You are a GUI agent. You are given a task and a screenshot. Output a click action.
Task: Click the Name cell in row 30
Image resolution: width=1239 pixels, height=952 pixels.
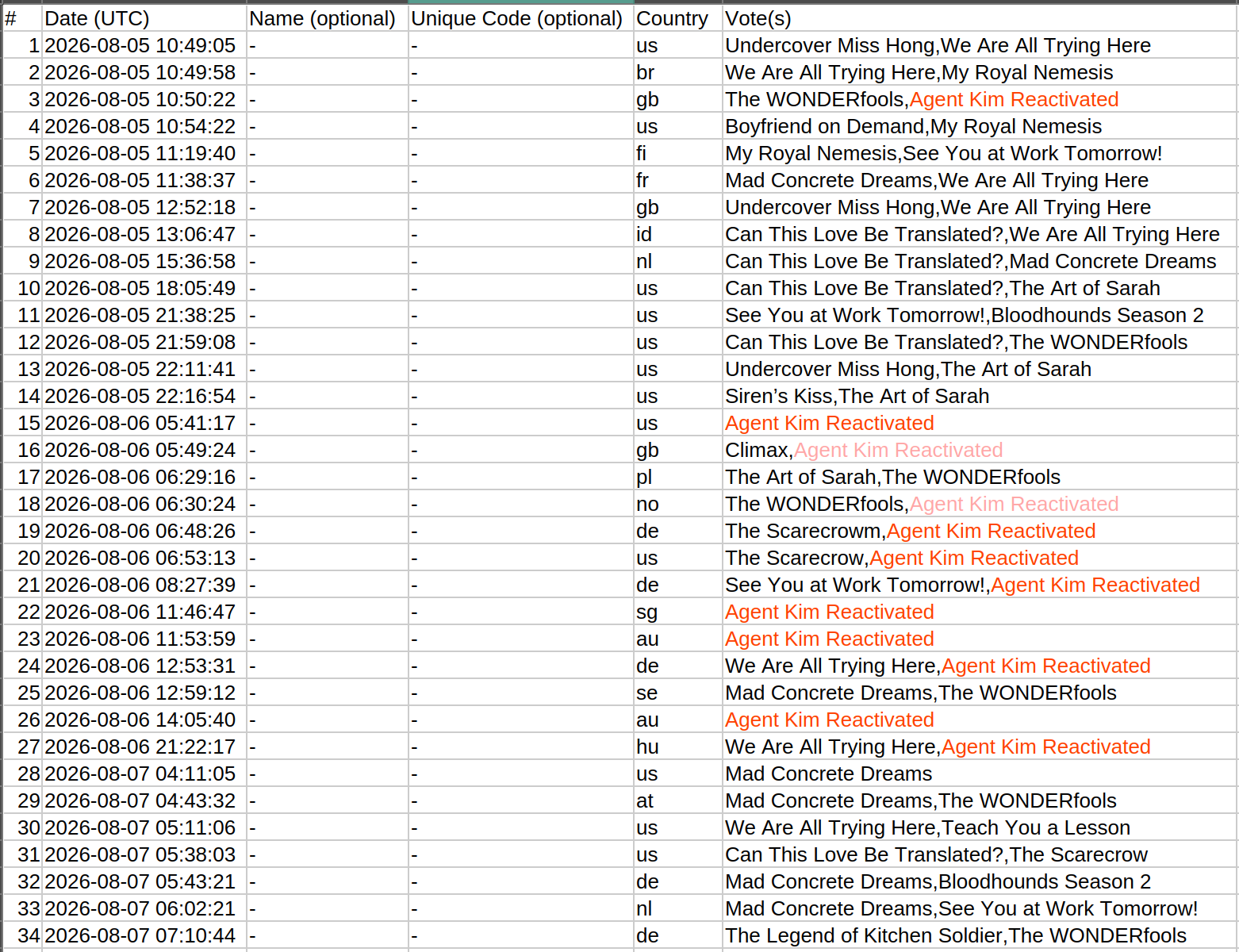point(328,827)
